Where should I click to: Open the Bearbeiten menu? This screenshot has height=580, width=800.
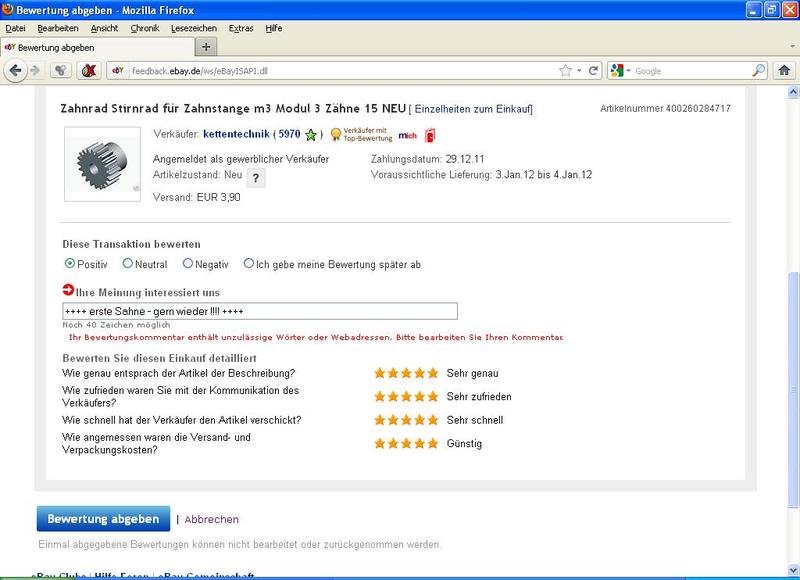tap(58, 29)
